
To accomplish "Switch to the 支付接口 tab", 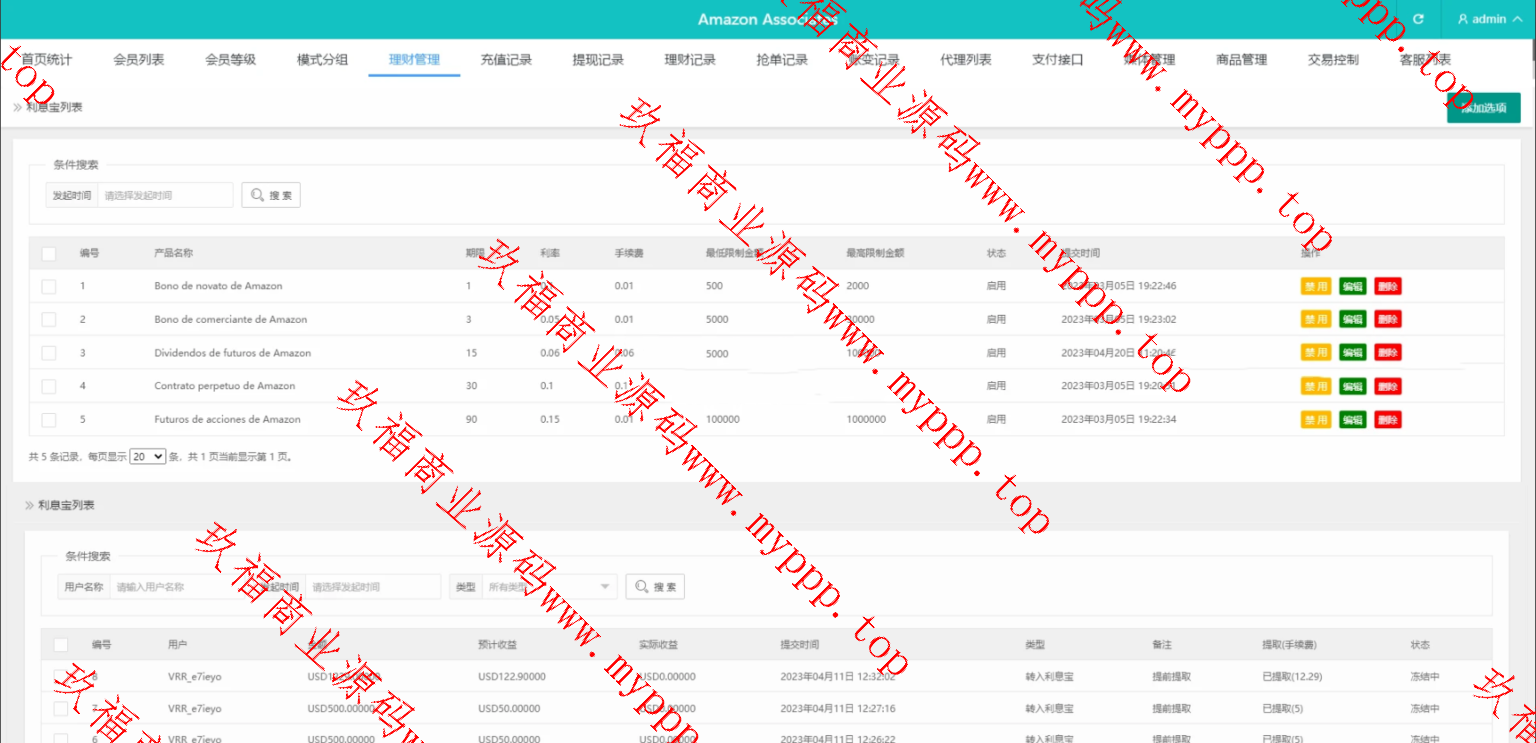I will coord(1058,60).
